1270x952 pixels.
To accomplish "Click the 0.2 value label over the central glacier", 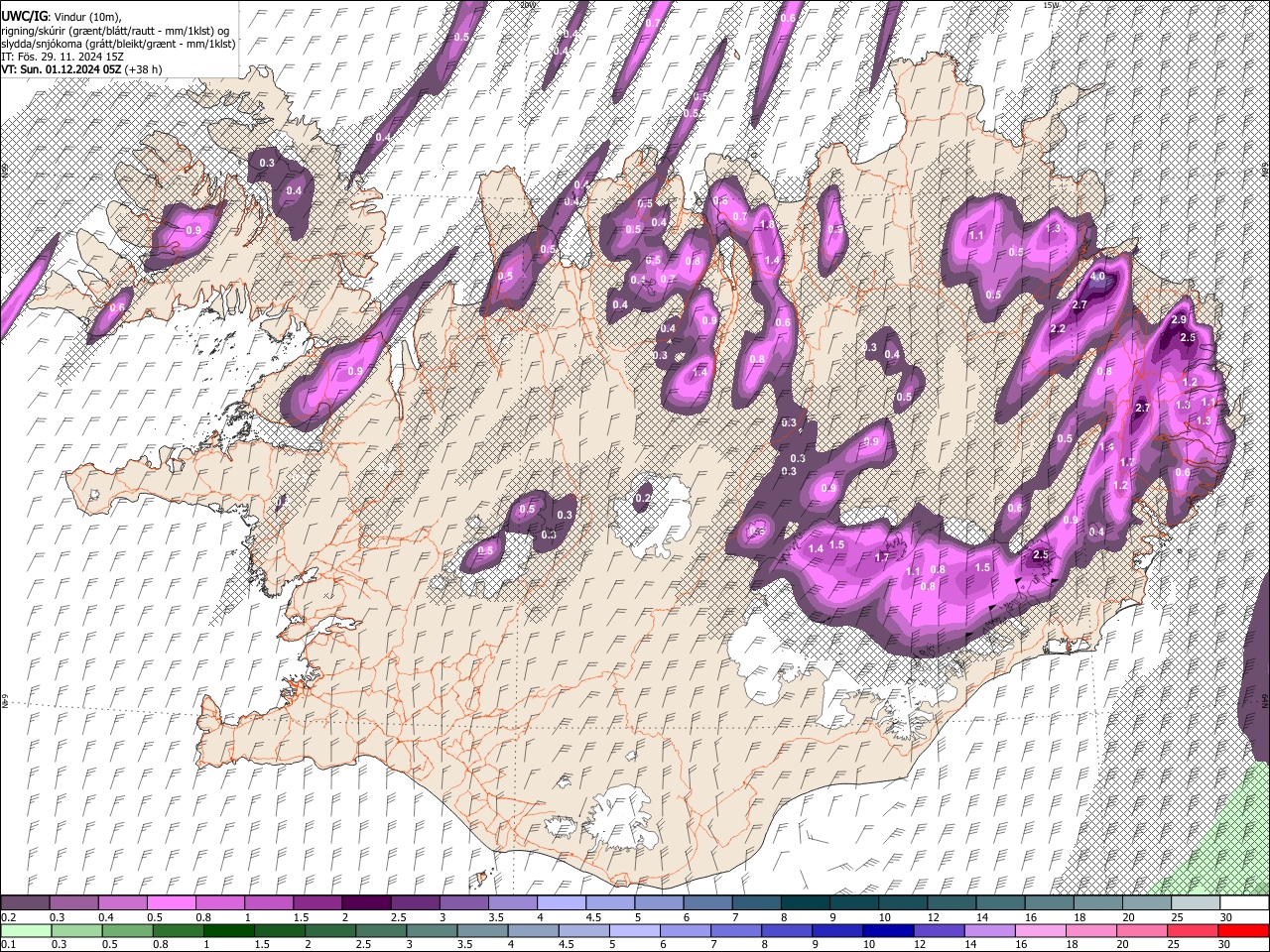I will tap(643, 498).
